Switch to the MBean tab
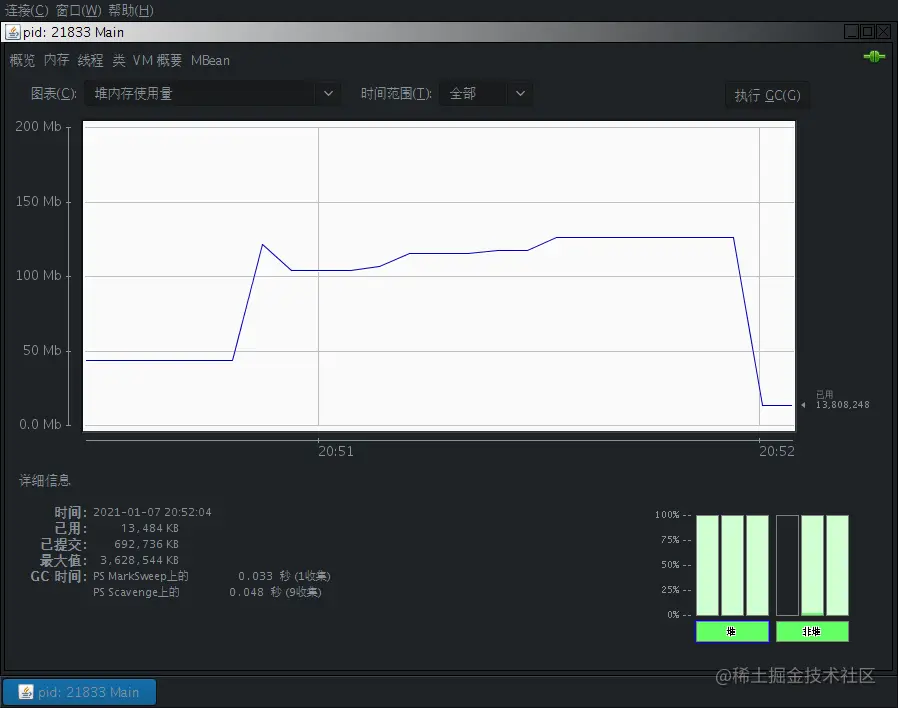This screenshot has width=898, height=708. click(210, 60)
